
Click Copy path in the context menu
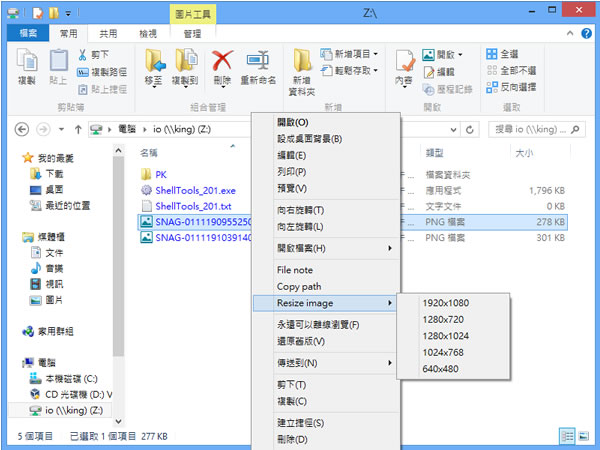[x=327, y=286]
